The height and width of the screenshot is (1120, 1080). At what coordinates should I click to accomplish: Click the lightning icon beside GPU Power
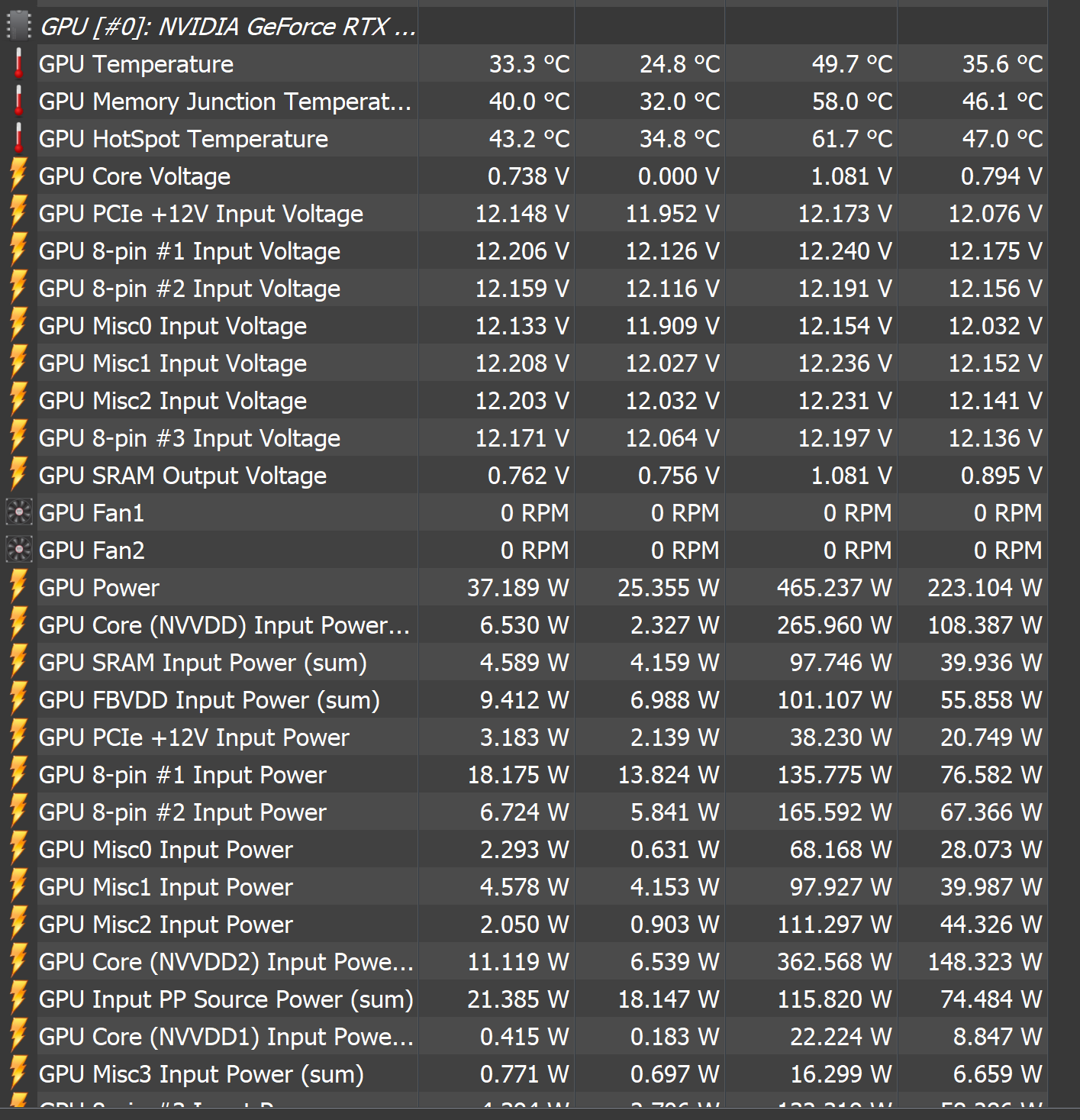click(18, 587)
